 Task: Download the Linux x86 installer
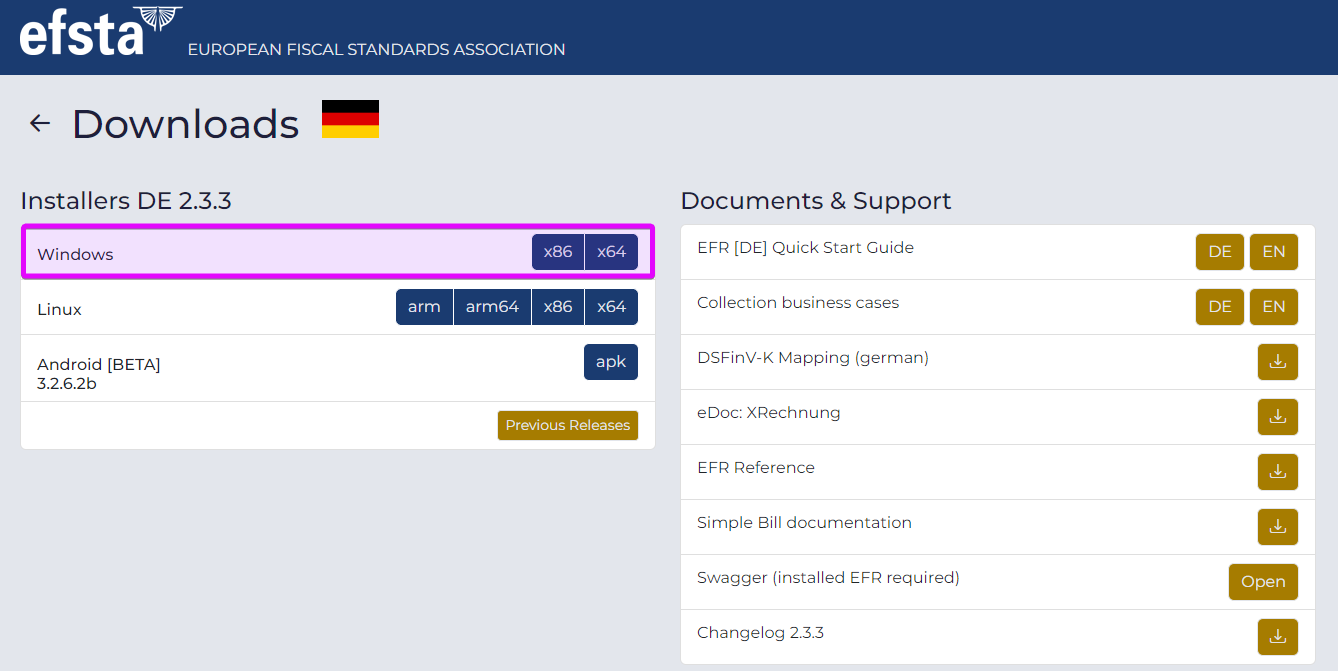(x=558, y=307)
